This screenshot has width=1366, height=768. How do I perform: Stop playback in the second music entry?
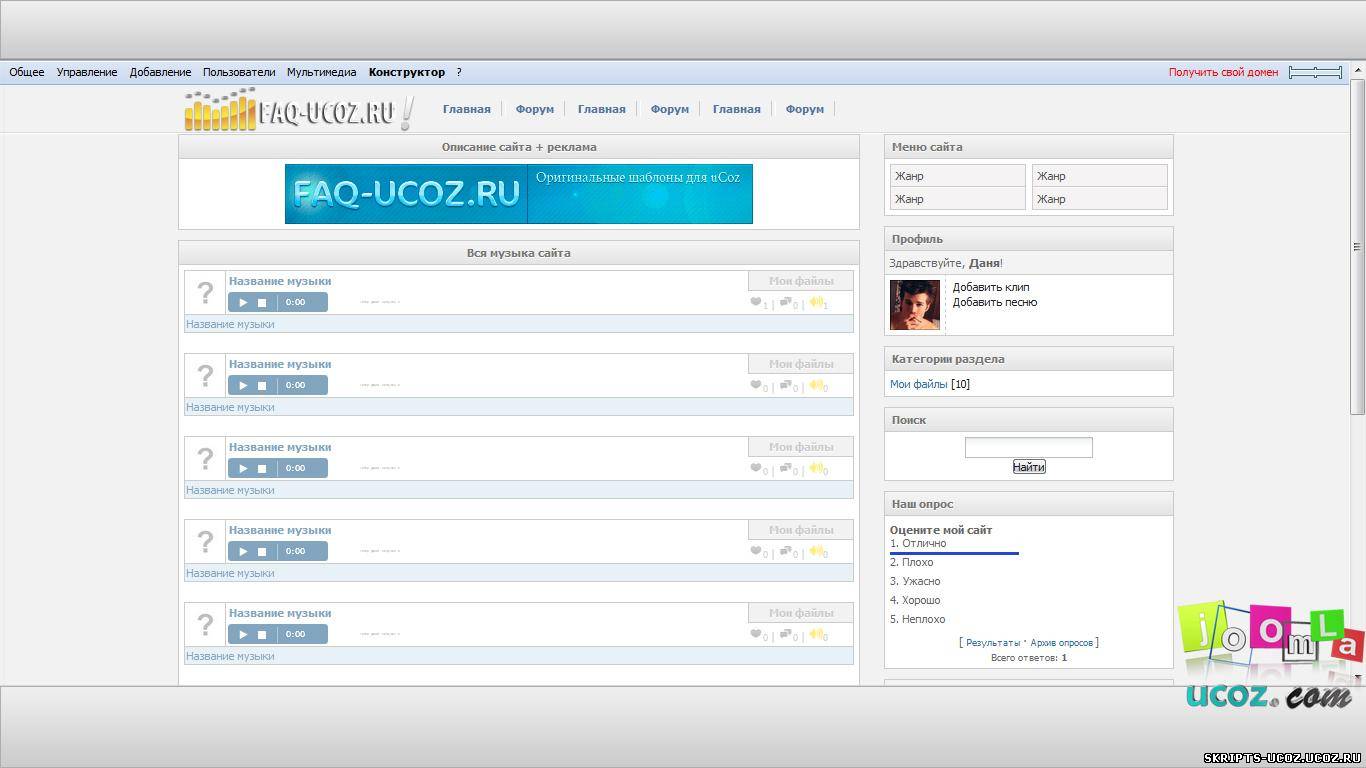(x=262, y=385)
